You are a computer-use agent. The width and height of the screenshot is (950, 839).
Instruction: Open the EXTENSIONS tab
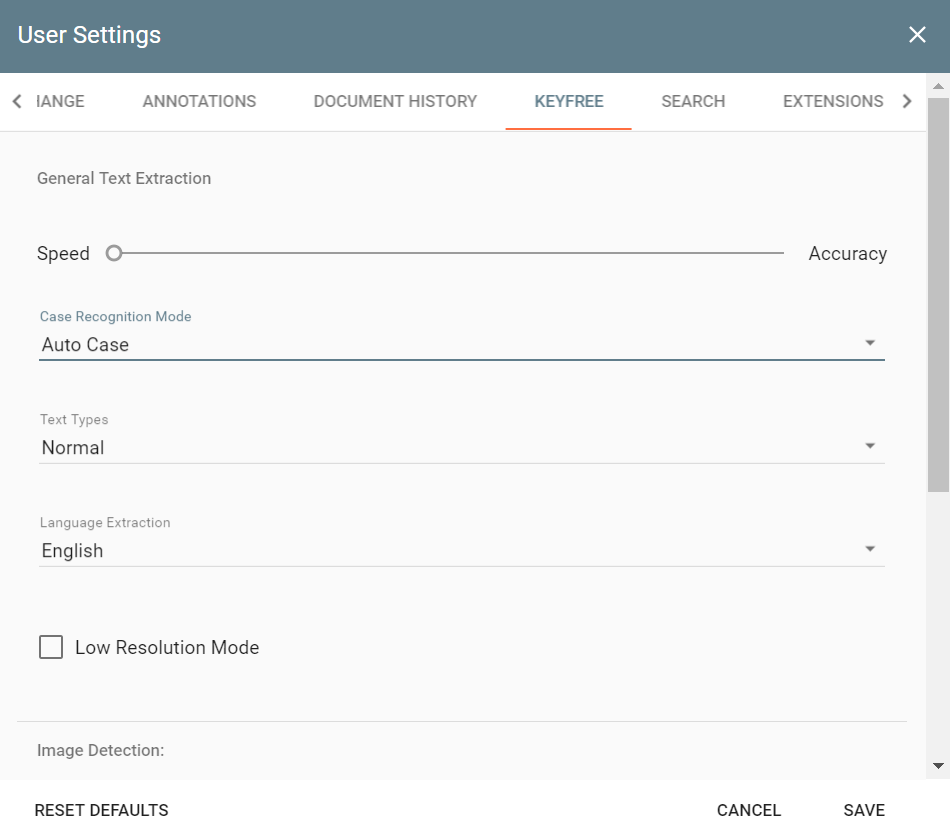click(833, 101)
